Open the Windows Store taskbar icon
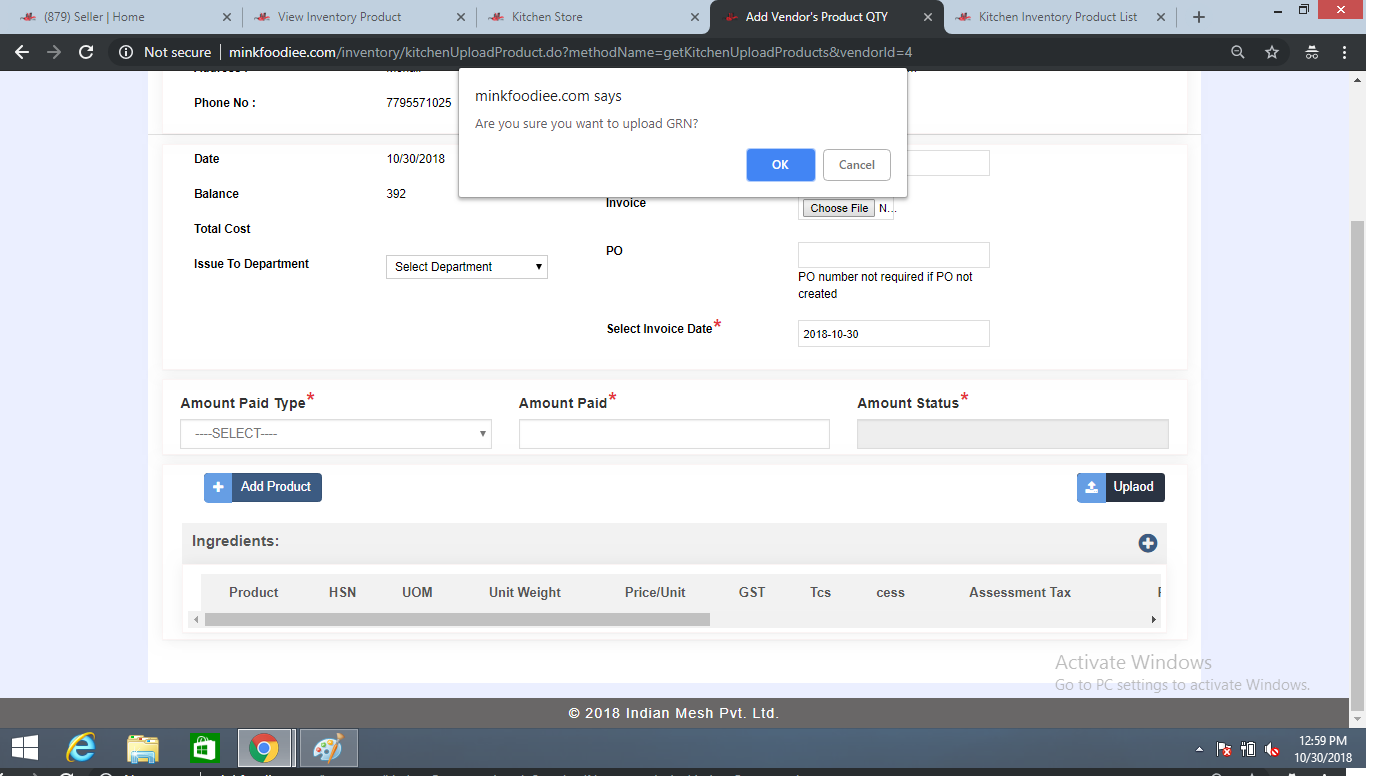Screen dimensions: 1392x776 (x=204, y=748)
